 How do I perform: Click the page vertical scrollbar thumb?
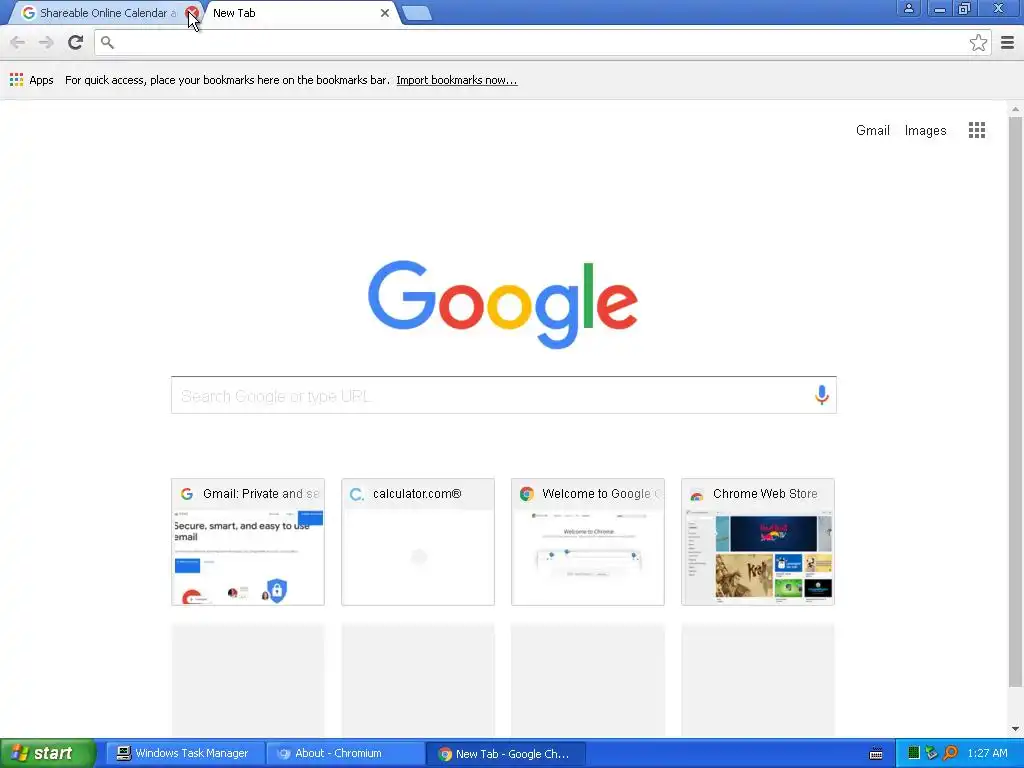tap(1015, 402)
